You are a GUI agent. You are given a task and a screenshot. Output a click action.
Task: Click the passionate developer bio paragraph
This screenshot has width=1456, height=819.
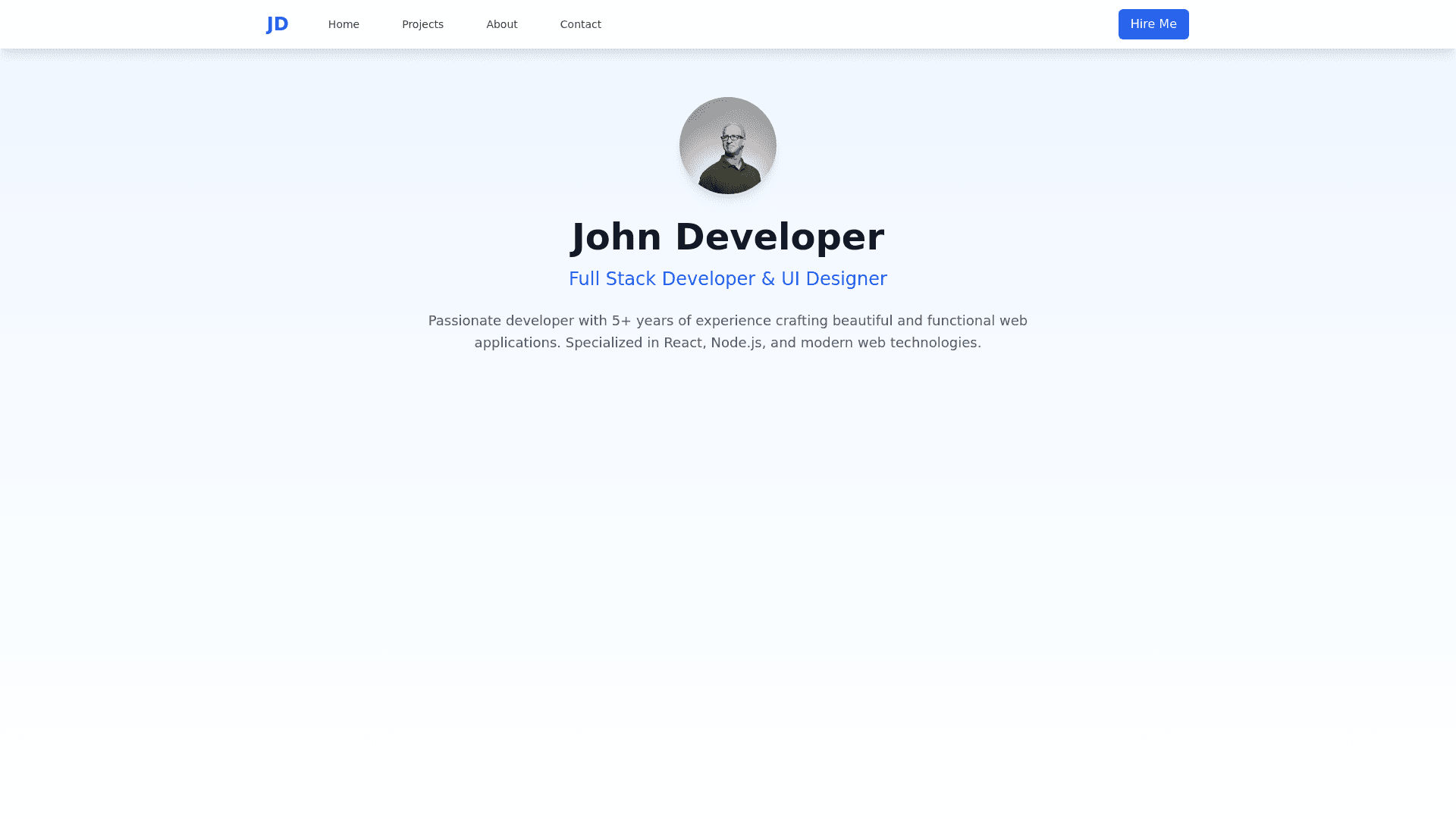click(727, 331)
